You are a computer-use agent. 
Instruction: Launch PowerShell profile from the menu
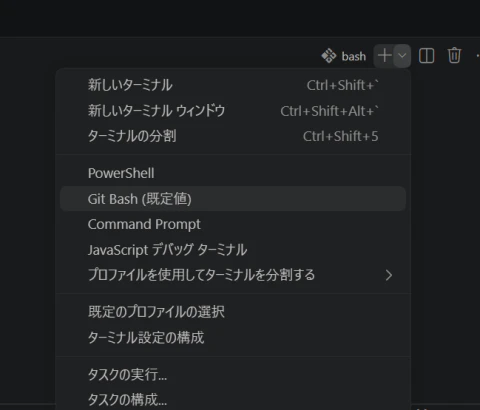click(233, 173)
